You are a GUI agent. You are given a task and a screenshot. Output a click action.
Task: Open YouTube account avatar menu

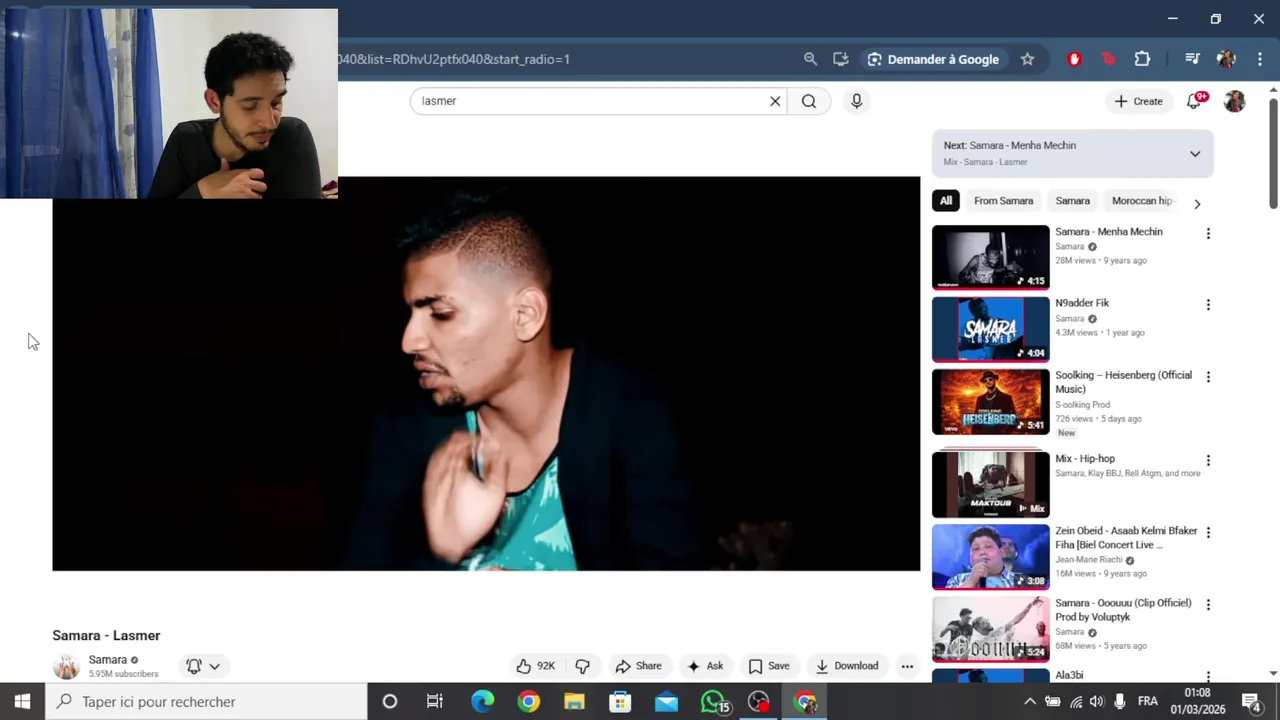pyautogui.click(x=1235, y=101)
